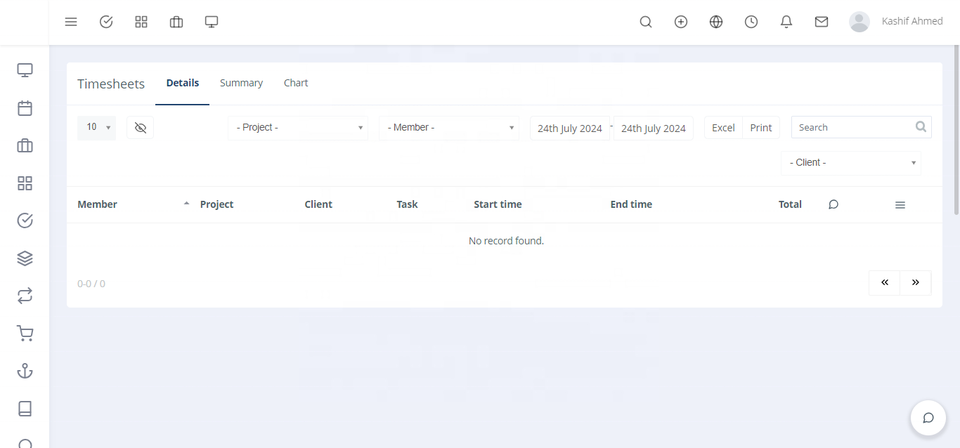
Task: Expand the Project filter dropdown
Action: point(298,128)
